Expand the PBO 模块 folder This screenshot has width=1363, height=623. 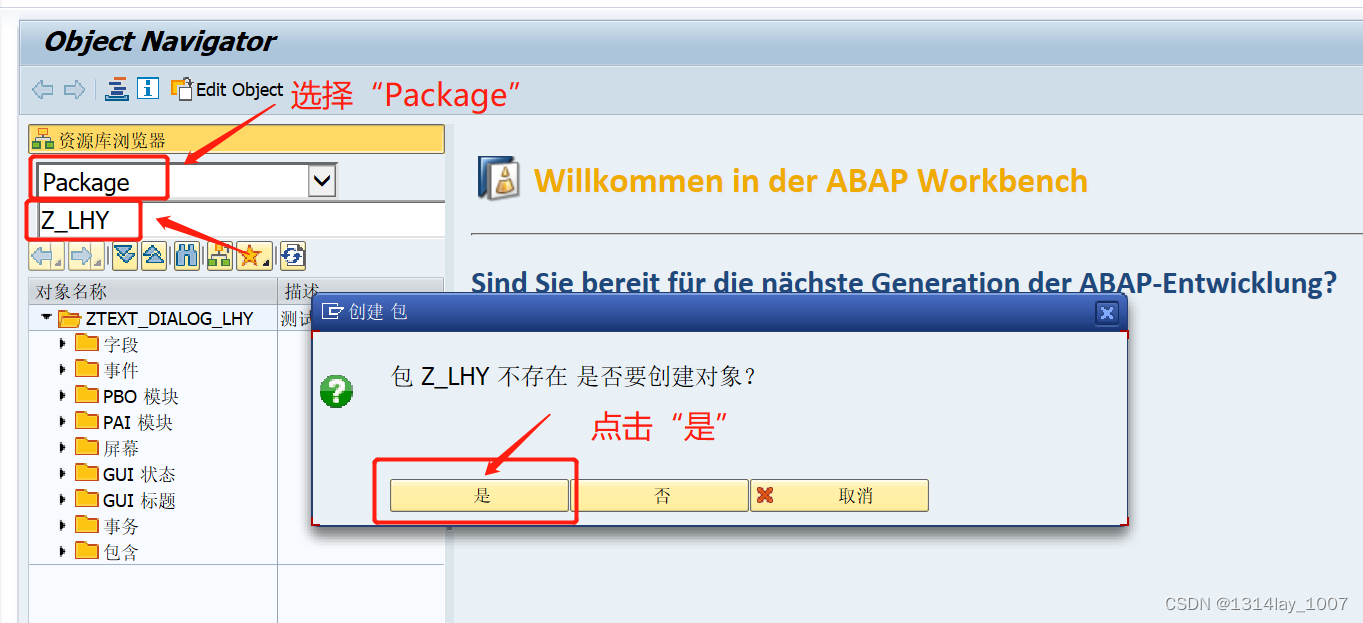click(x=63, y=396)
